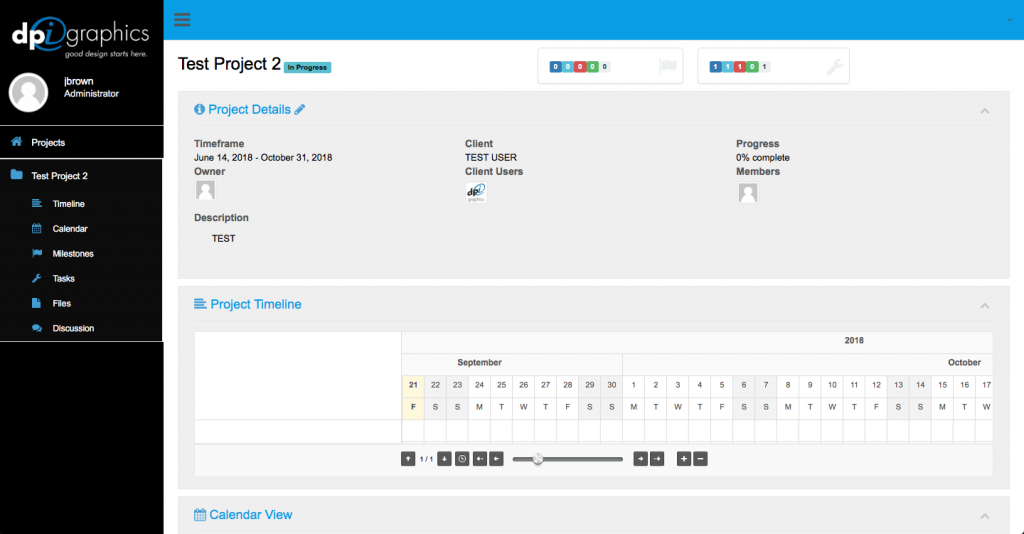The height and width of the screenshot is (534, 1024).
Task: Click the light blue task count badge
Action: (x=728, y=67)
